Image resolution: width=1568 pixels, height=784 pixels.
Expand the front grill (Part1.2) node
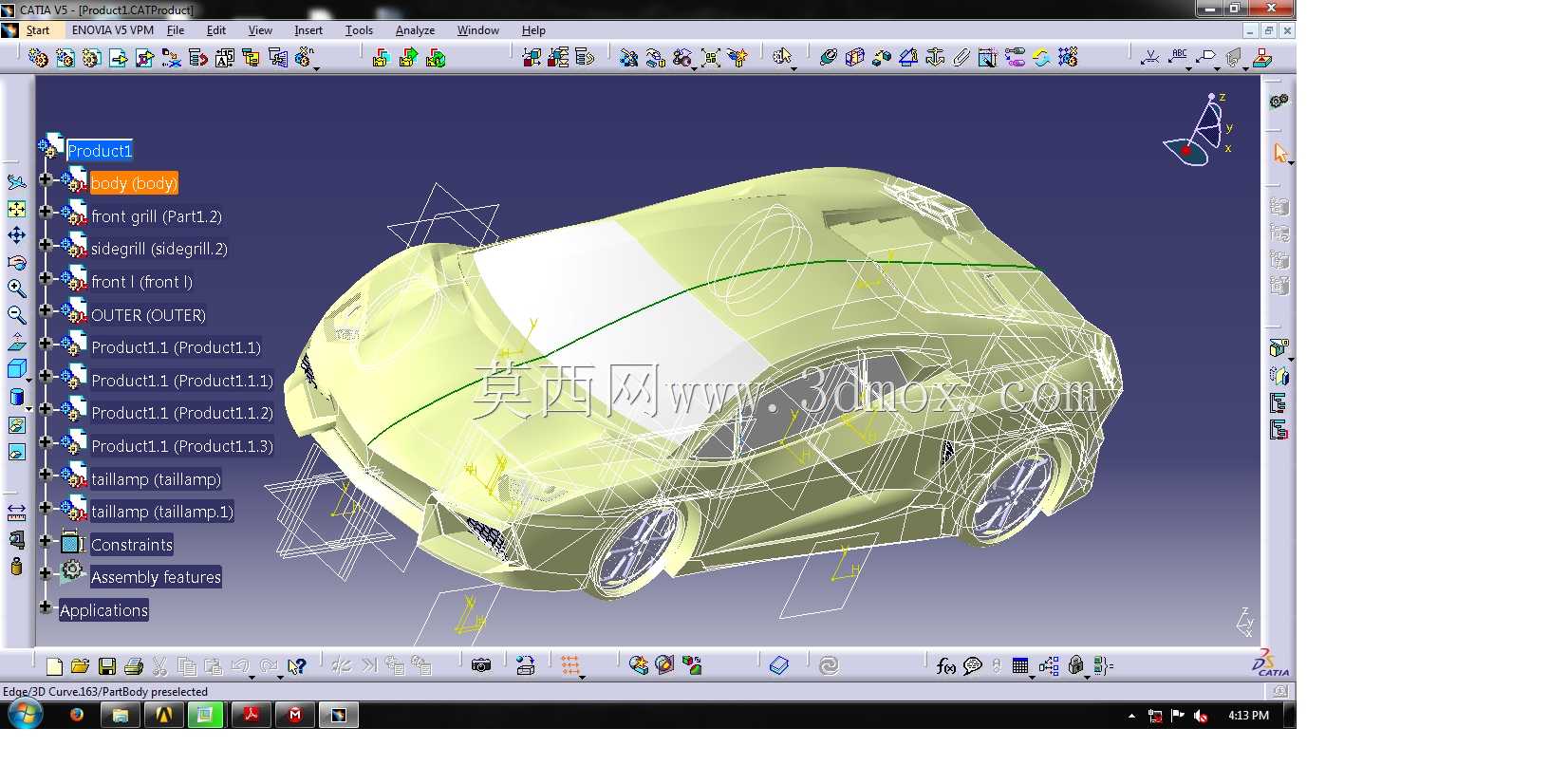pos(45,213)
